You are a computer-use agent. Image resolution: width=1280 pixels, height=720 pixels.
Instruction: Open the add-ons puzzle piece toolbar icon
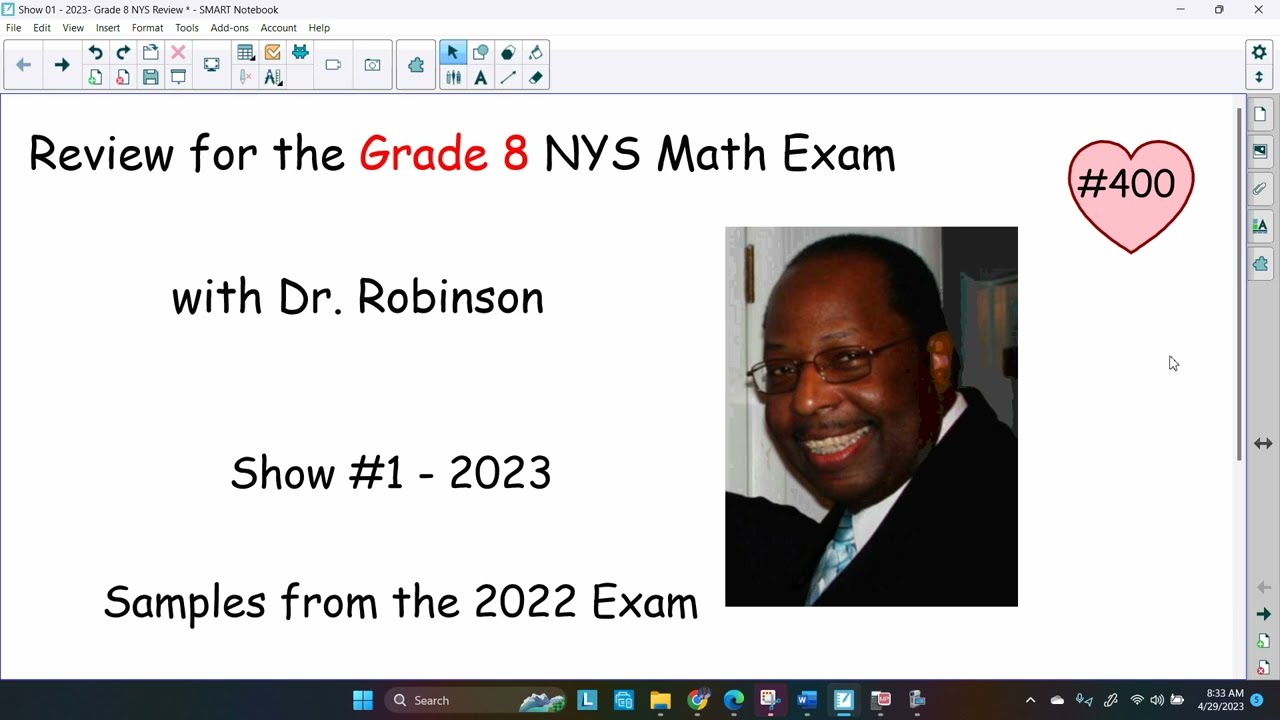(x=416, y=65)
